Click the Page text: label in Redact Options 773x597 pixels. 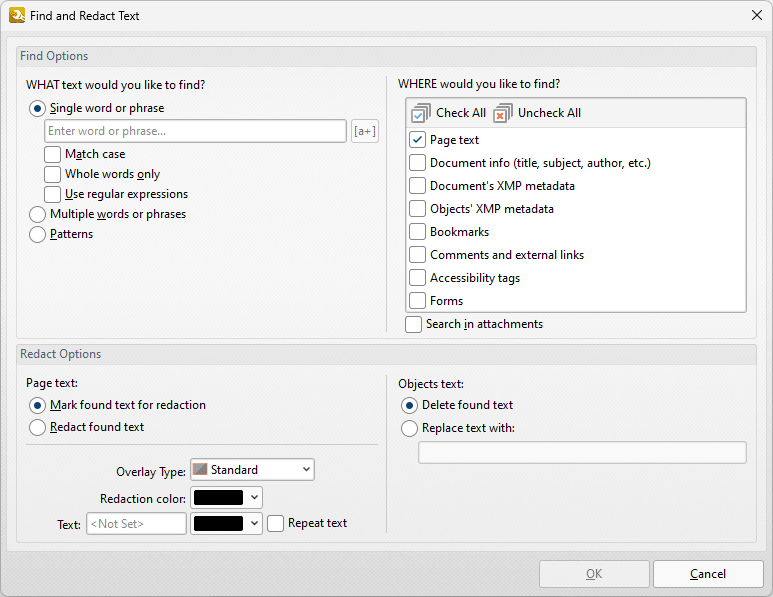coord(52,383)
